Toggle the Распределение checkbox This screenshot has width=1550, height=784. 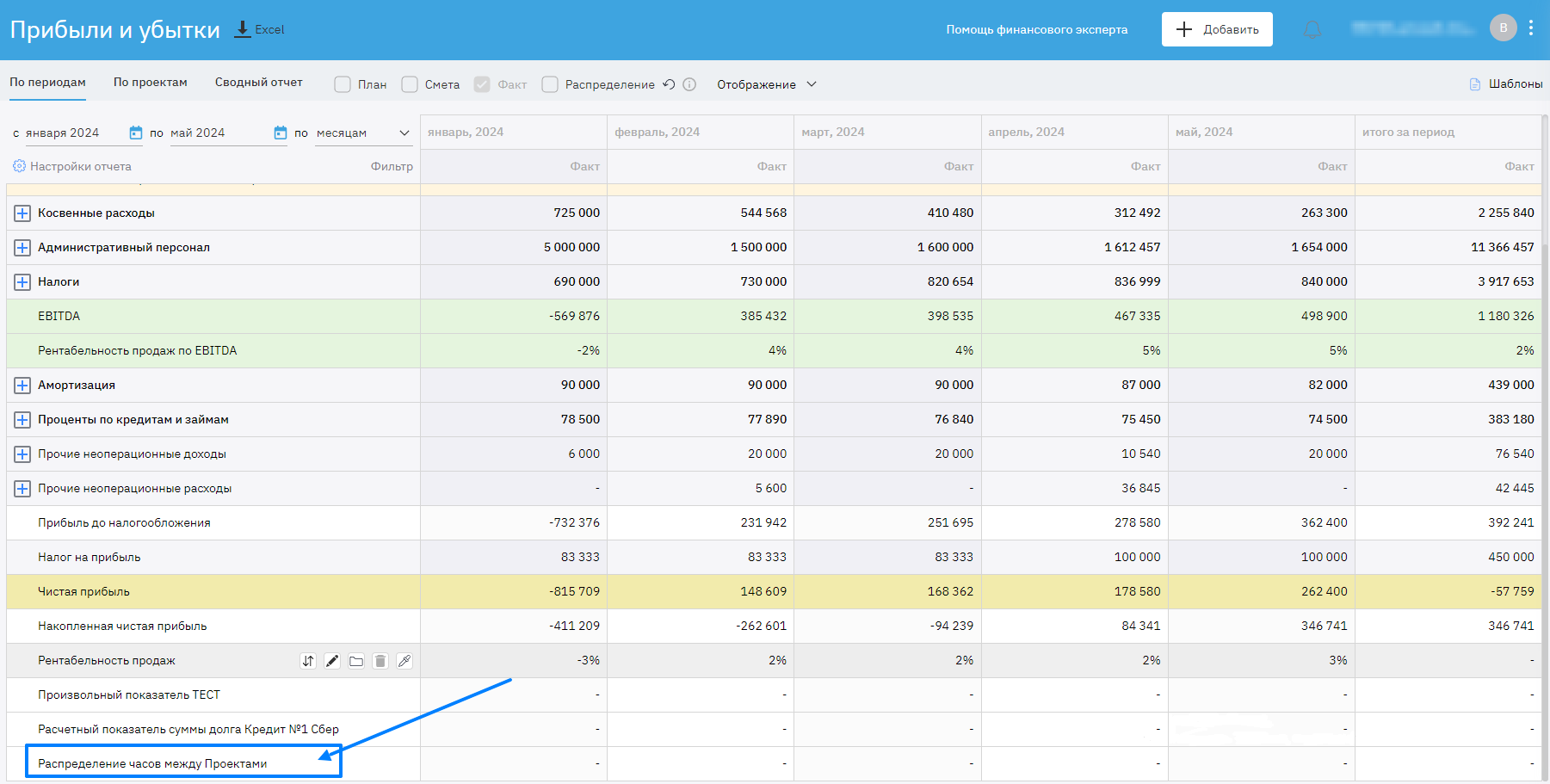pyautogui.click(x=550, y=84)
